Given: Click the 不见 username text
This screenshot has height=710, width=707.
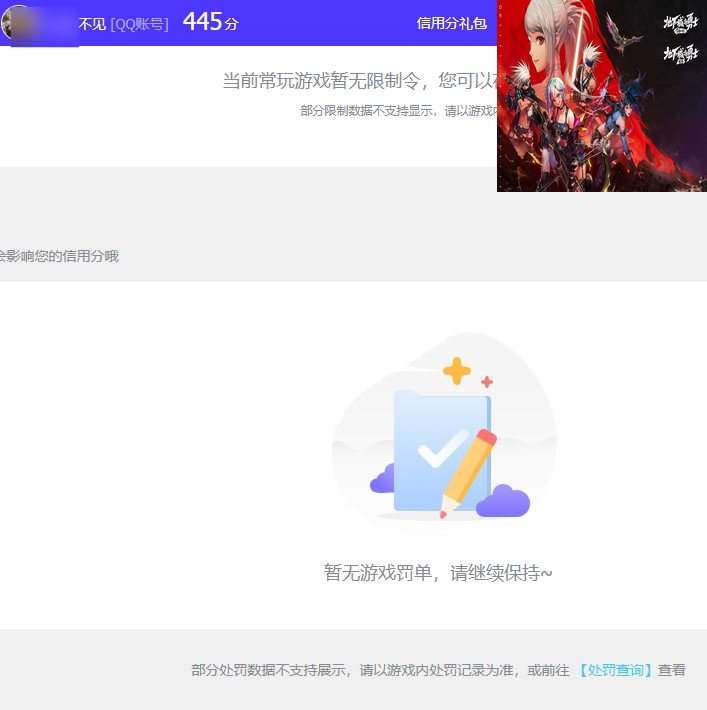Looking at the screenshot, I should tap(92, 24).
